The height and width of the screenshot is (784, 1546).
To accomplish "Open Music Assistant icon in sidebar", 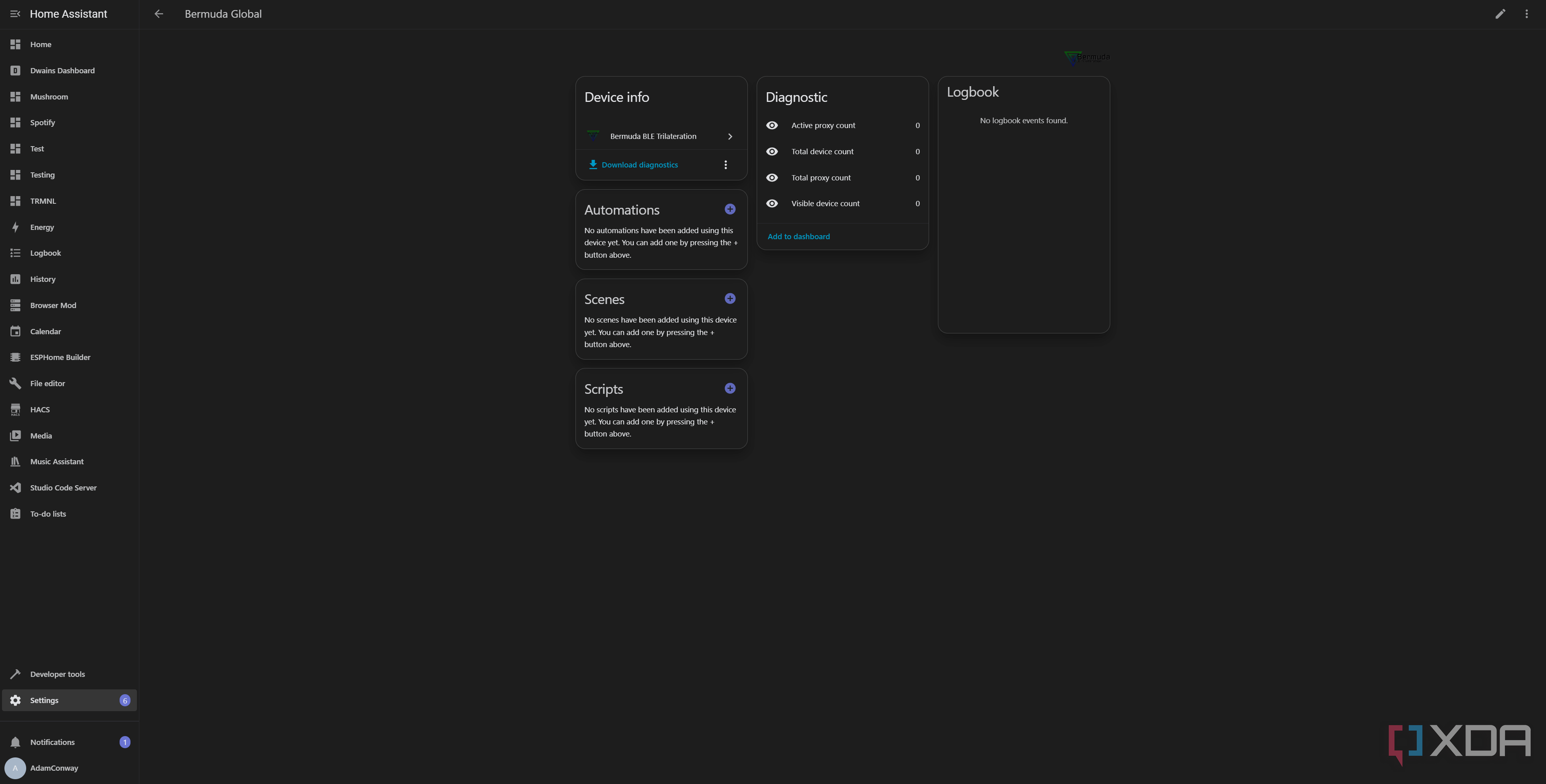I will click(x=16, y=461).
